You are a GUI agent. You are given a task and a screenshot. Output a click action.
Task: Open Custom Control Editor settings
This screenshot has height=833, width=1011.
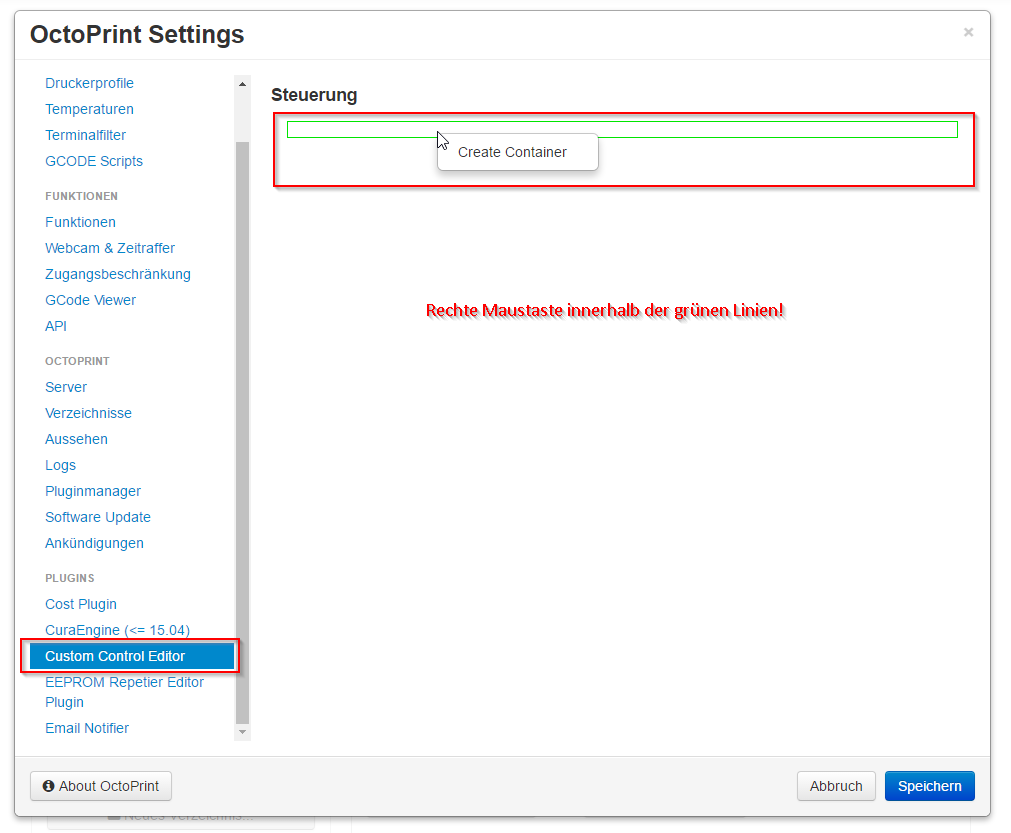[x=115, y=656]
